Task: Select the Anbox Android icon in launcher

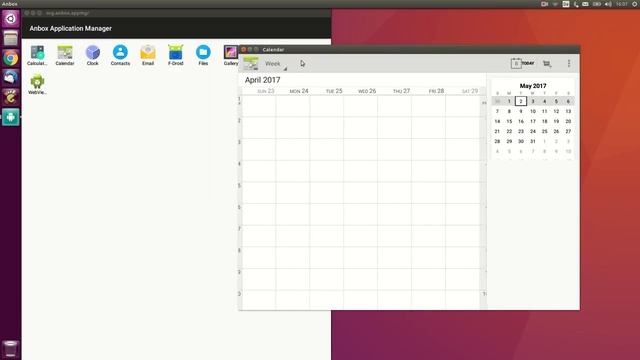Action: 11,117
